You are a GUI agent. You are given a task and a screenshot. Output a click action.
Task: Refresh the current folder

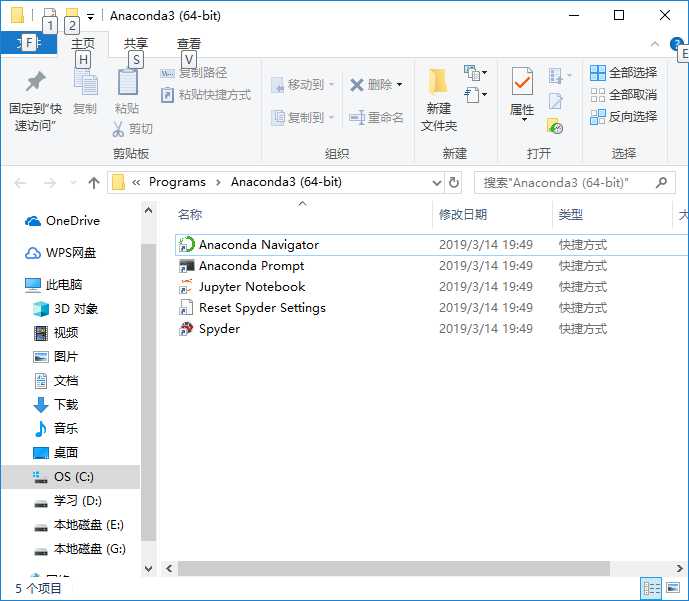[x=454, y=182]
